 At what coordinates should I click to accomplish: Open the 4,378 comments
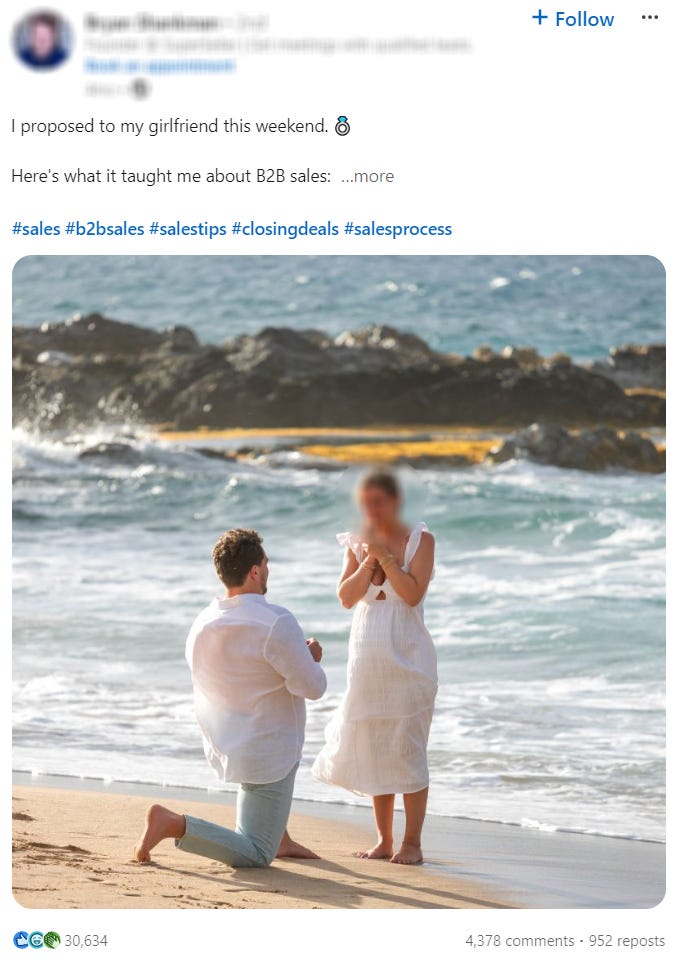tap(520, 940)
